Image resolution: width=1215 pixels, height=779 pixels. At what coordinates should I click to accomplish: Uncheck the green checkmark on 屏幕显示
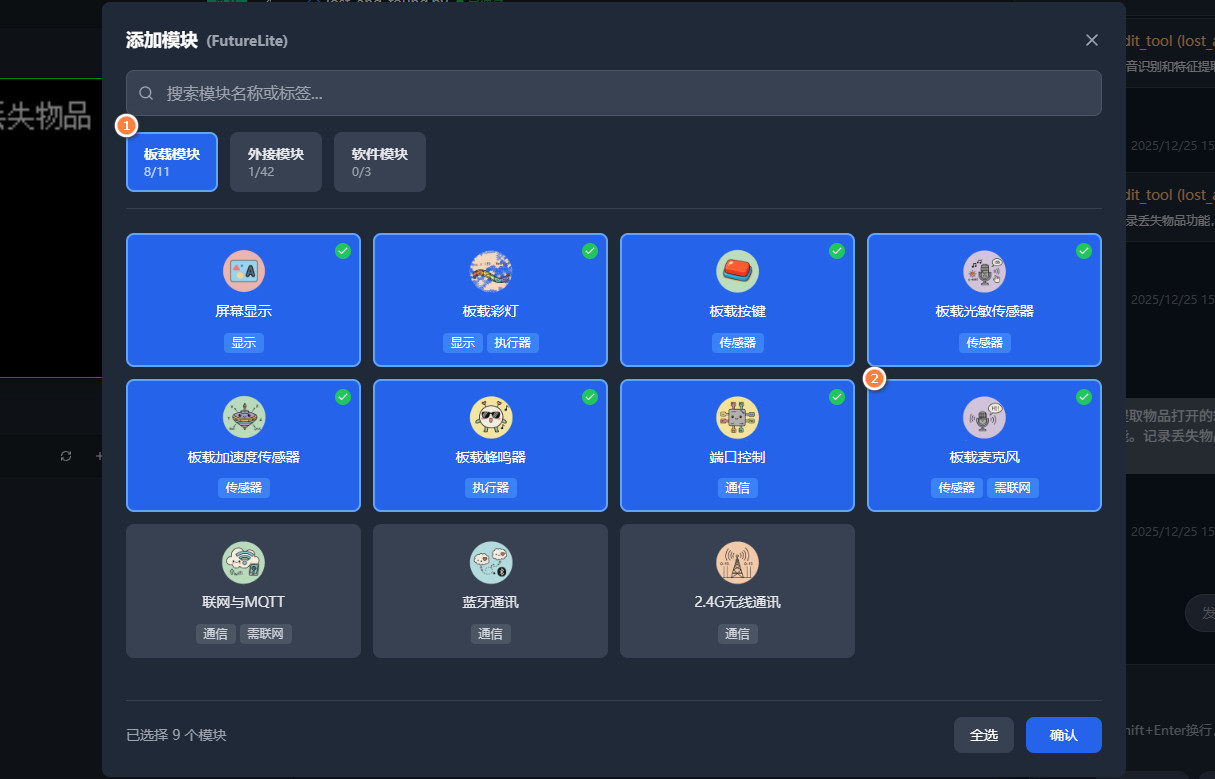pos(343,251)
